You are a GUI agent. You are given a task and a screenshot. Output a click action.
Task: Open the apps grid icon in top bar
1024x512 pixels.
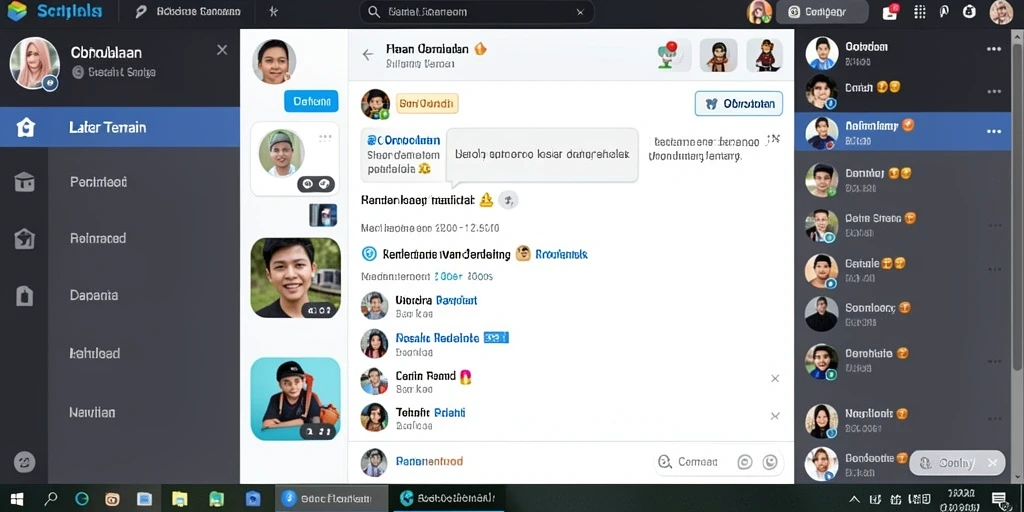(920, 12)
